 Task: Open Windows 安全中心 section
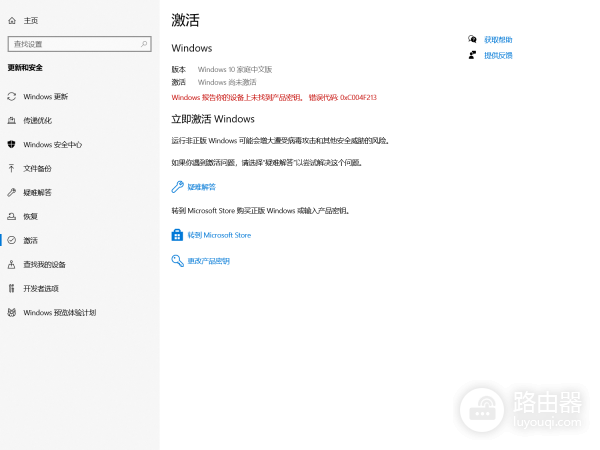click(52, 145)
